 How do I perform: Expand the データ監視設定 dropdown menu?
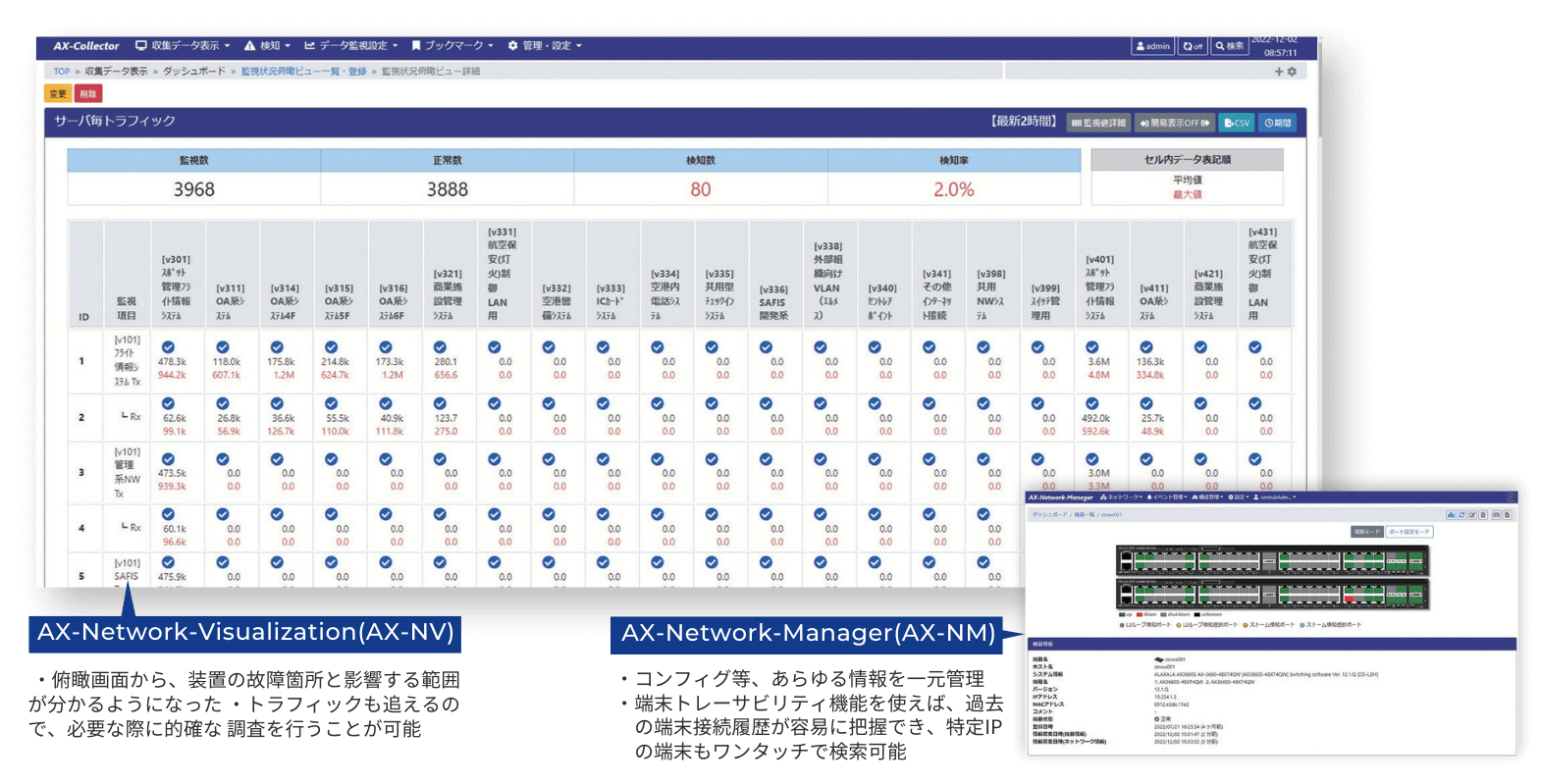[351, 46]
